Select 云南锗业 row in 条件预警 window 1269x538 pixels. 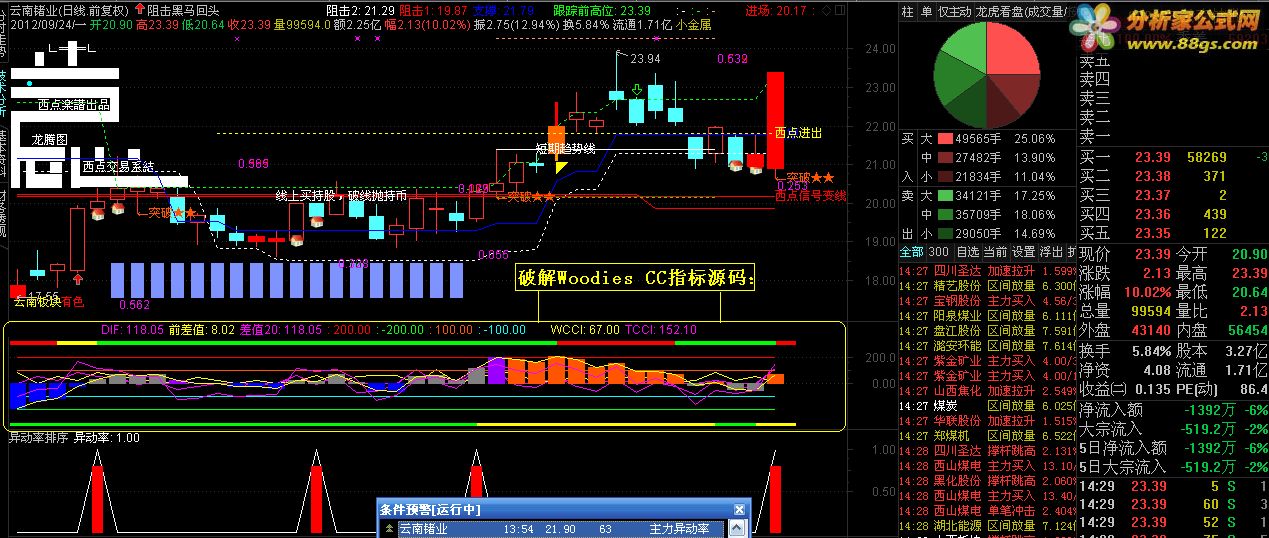(x=562, y=529)
